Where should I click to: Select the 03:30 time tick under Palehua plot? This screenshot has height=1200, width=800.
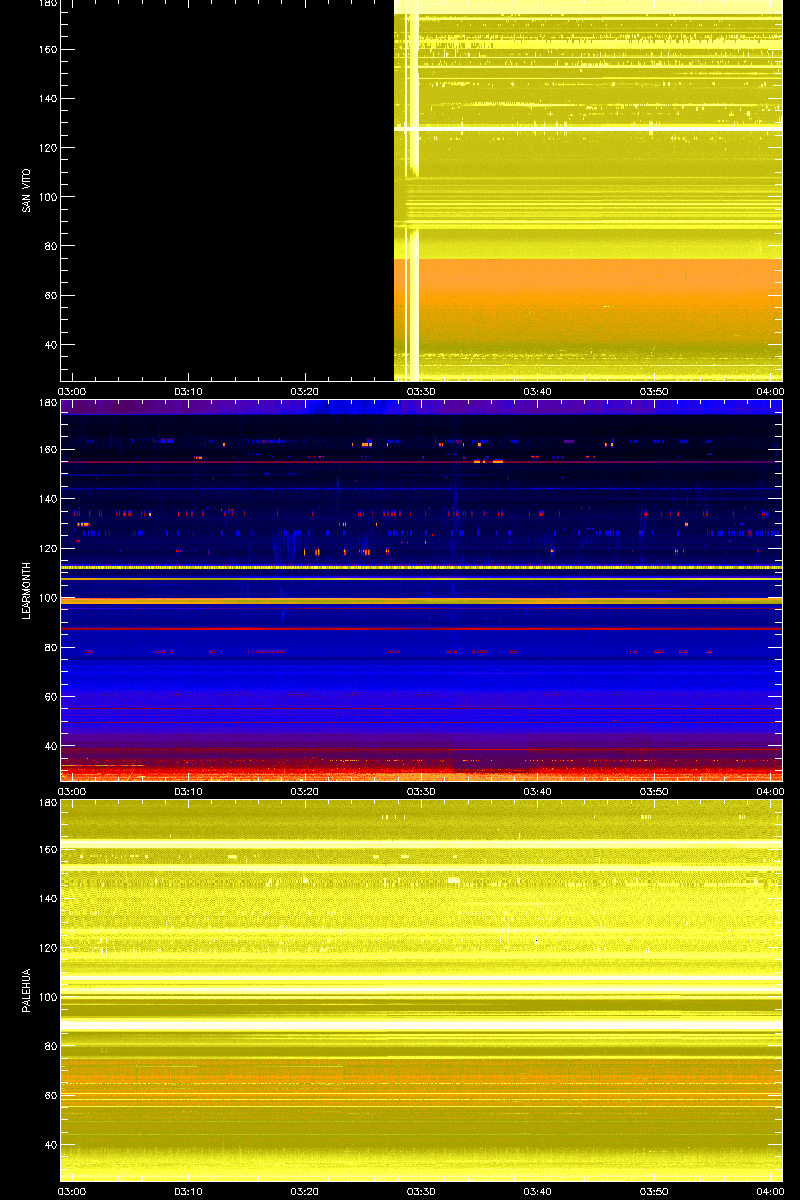click(x=420, y=1191)
